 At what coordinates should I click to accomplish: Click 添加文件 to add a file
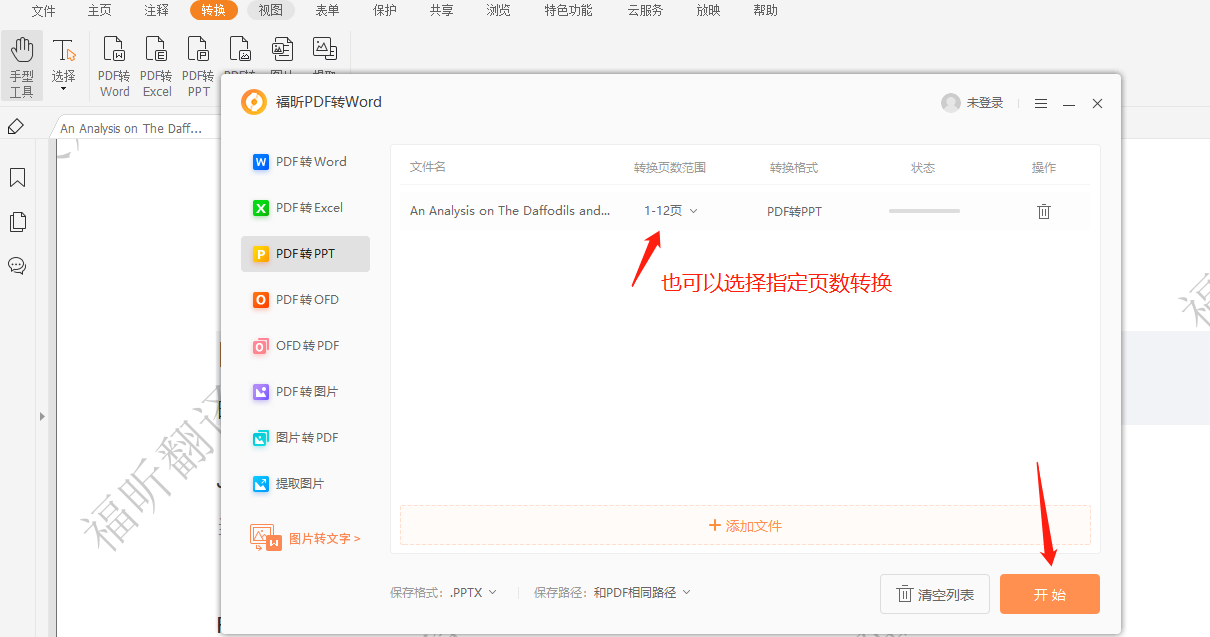745,525
